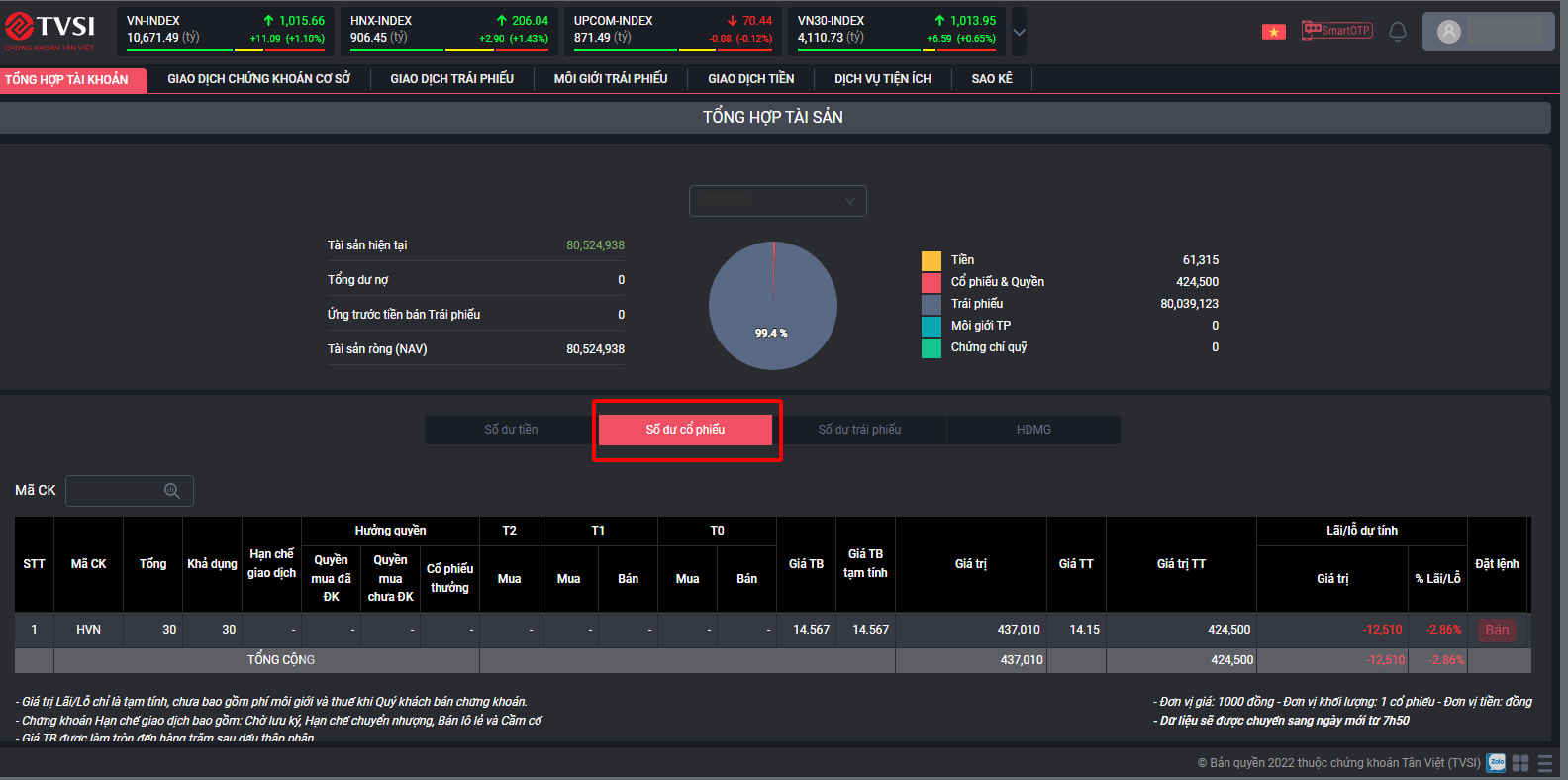
Task: Open the GIAO DỊCH TRÁI PHIẾU menu
Action: [451, 79]
